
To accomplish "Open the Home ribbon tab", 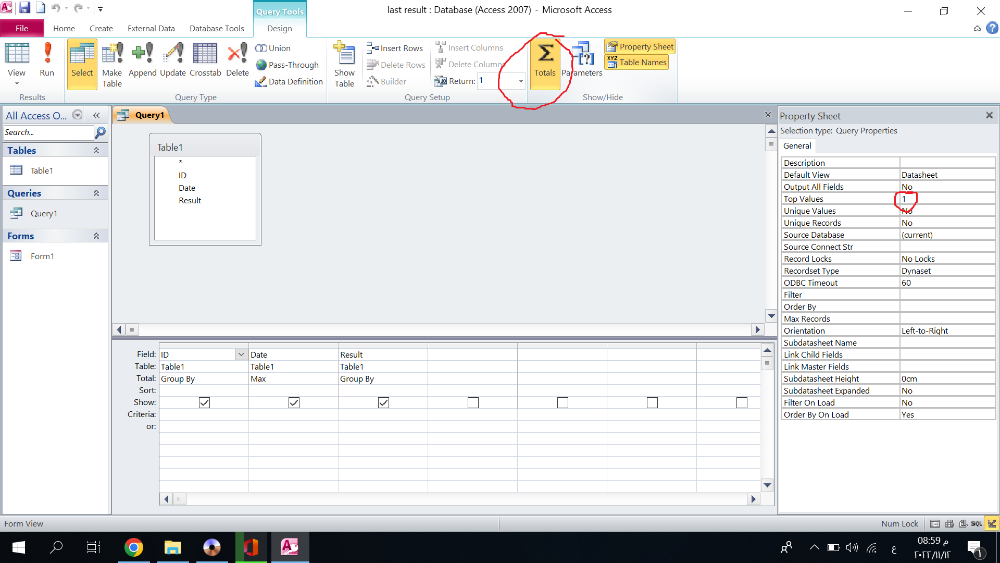I will (x=64, y=28).
